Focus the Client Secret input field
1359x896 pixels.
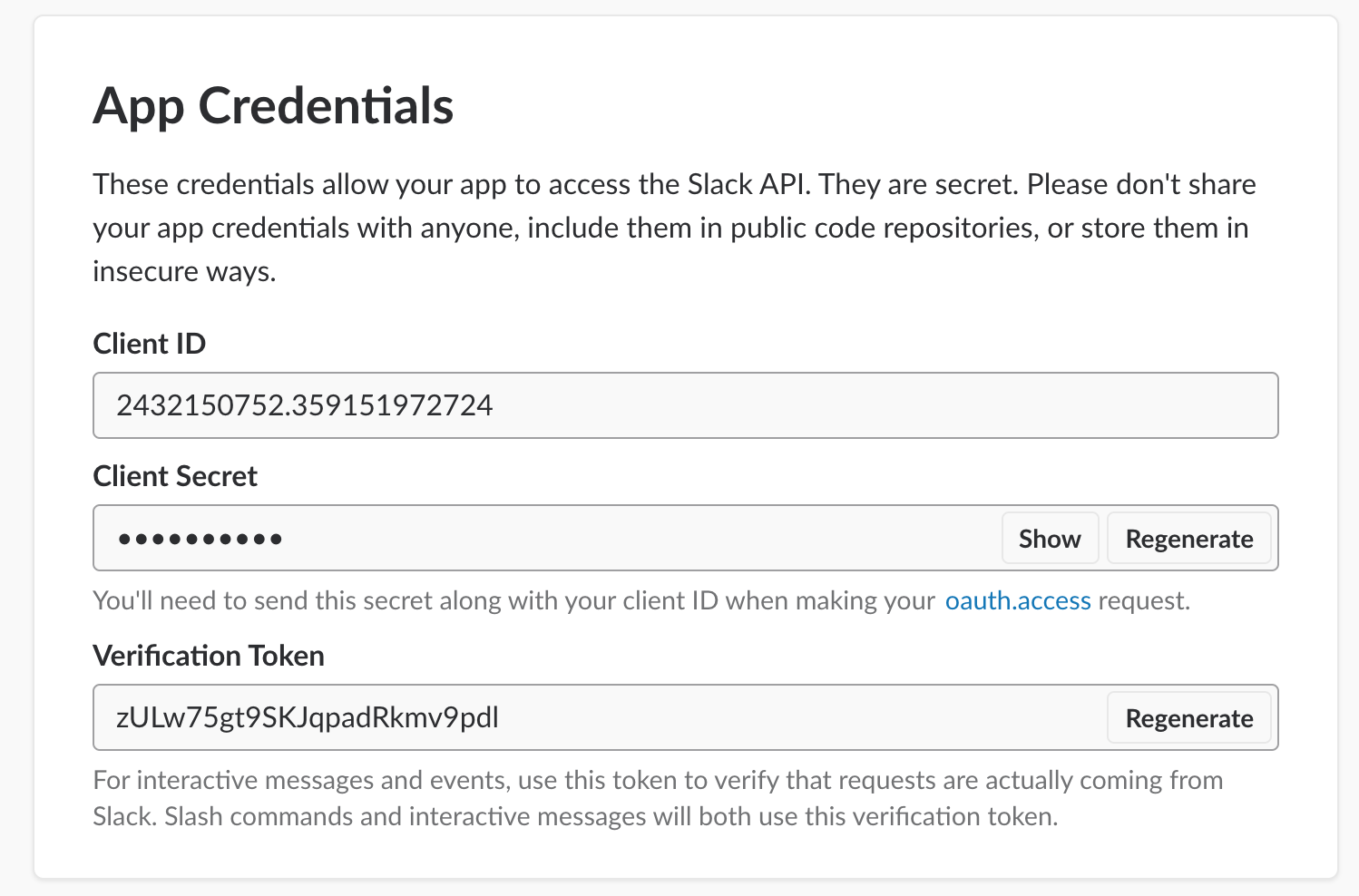click(635, 539)
